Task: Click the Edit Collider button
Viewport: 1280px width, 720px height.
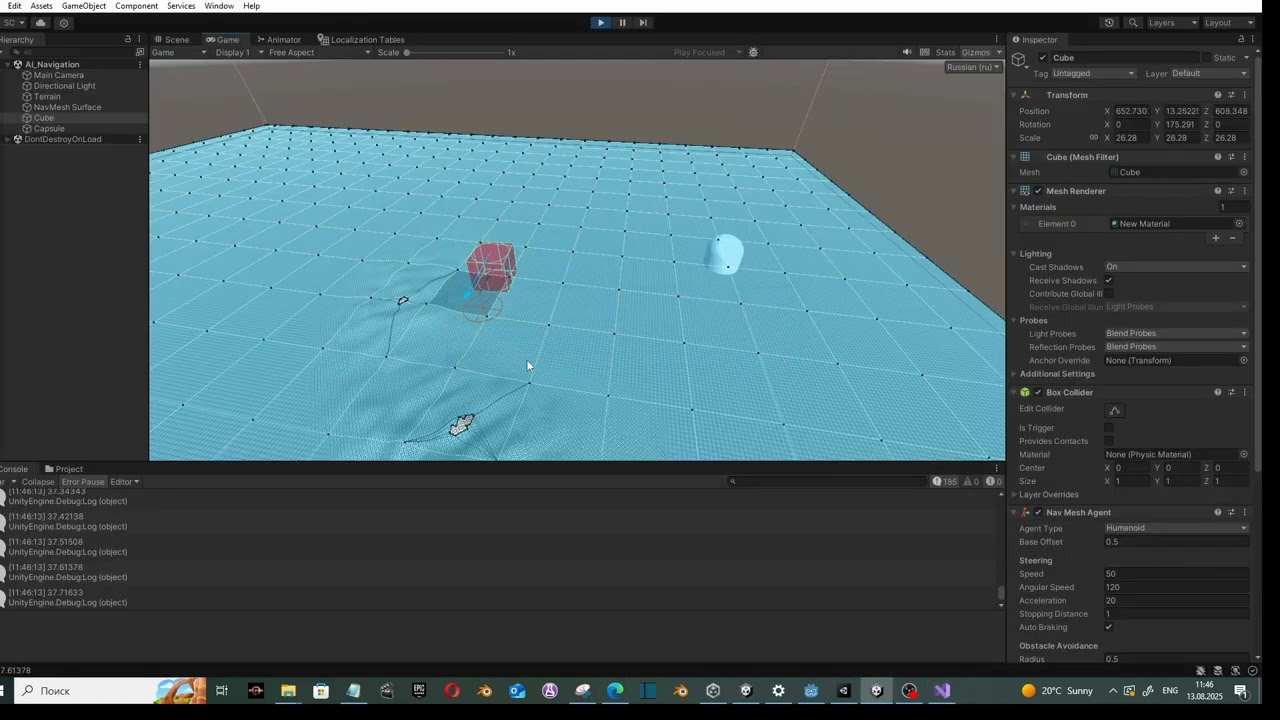Action: [1115, 410]
